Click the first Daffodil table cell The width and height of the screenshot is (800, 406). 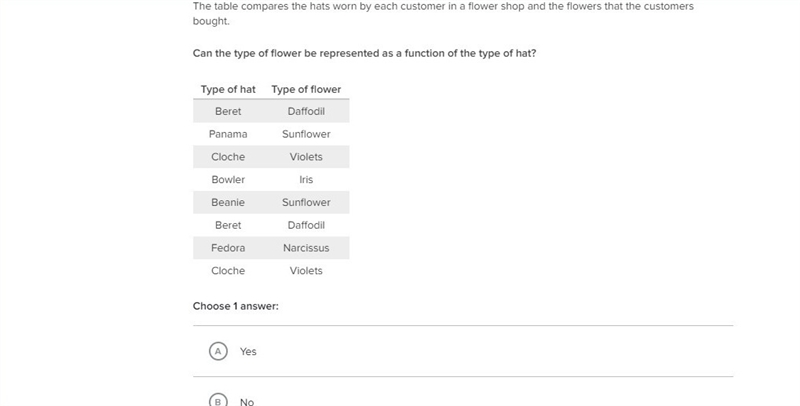click(x=306, y=111)
